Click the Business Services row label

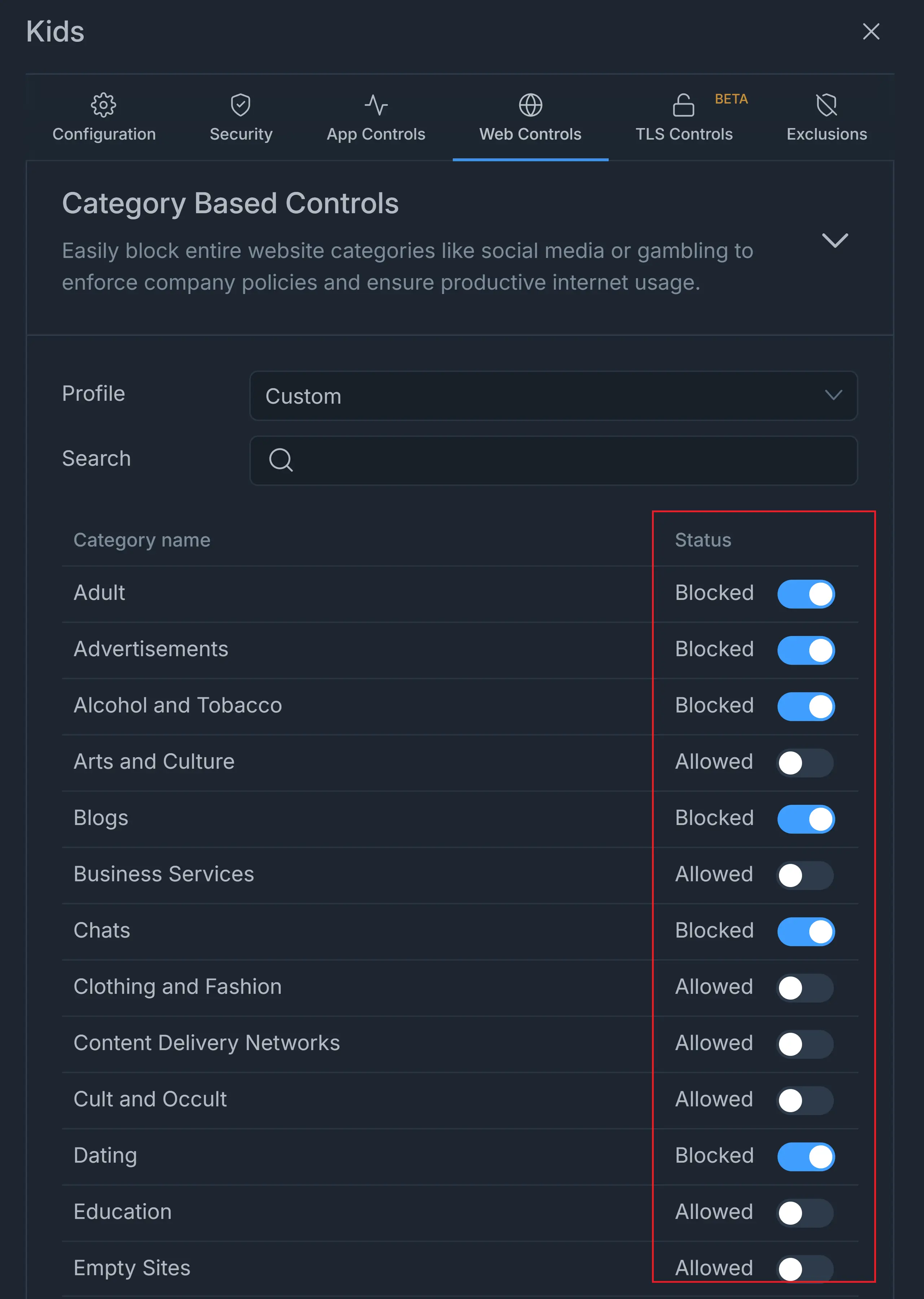[164, 874]
